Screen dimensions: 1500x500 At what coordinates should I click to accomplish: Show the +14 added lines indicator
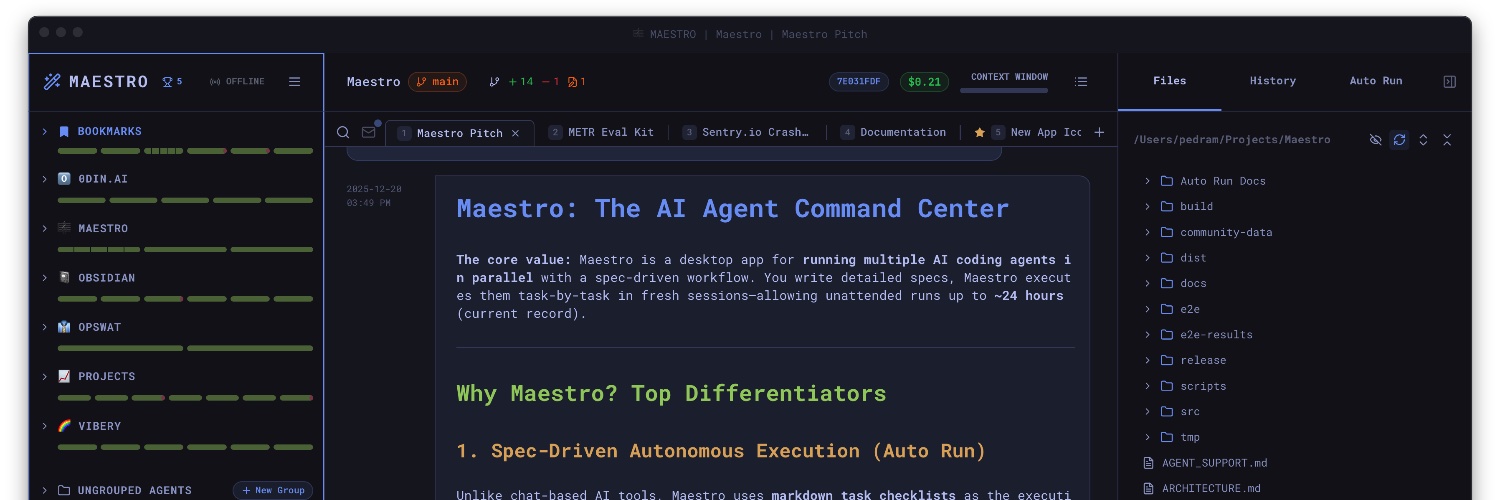point(521,82)
